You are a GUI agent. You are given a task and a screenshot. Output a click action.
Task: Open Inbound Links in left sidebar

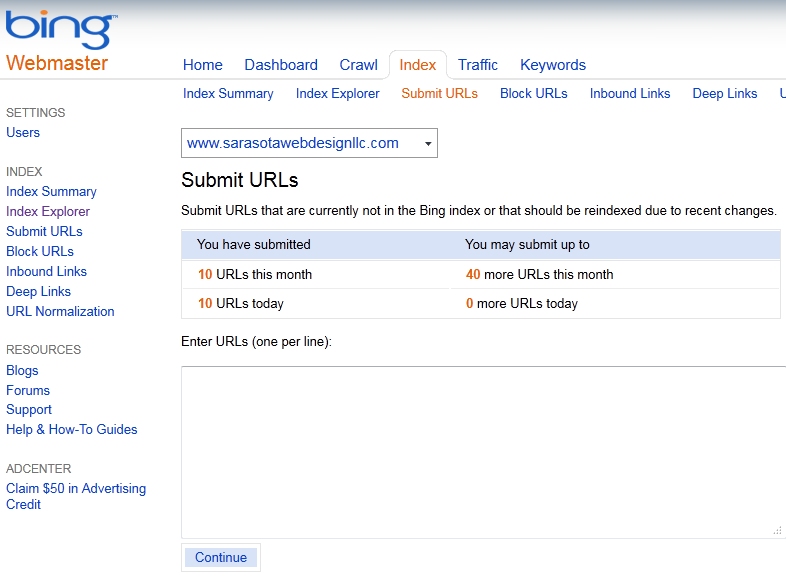[x=46, y=272]
